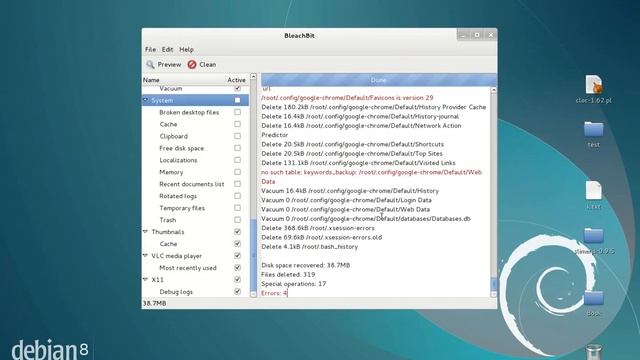The width and height of the screenshot is (640, 360).
Task: Click the Clean button label
Action: pyautogui.click(x=208, y=64)
